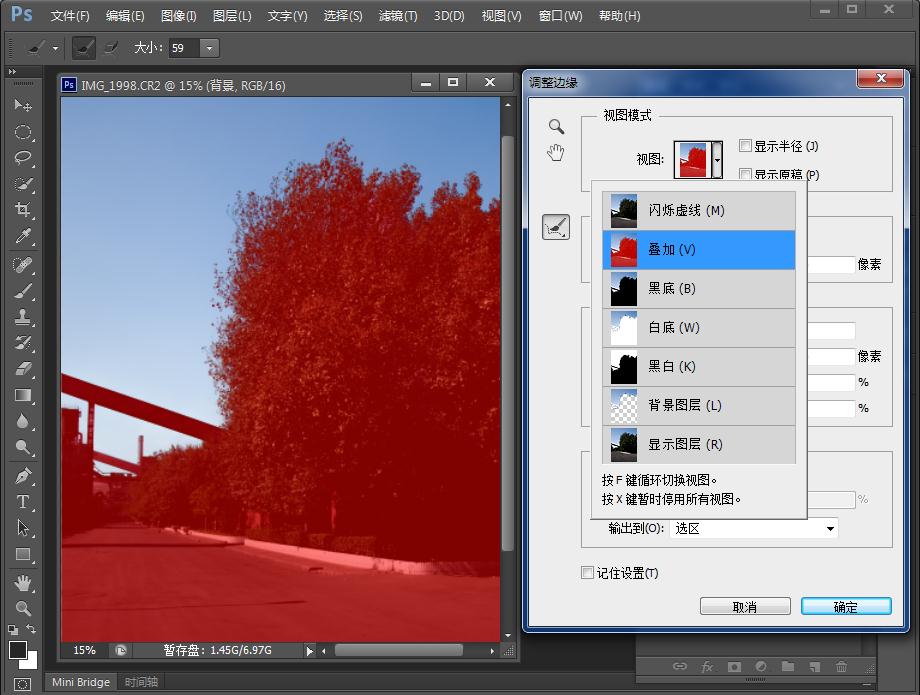Image resolution: width=920 pixels, height=695 pixels.
Task: Select the Eyedropper tool
Action: point(23,236)
